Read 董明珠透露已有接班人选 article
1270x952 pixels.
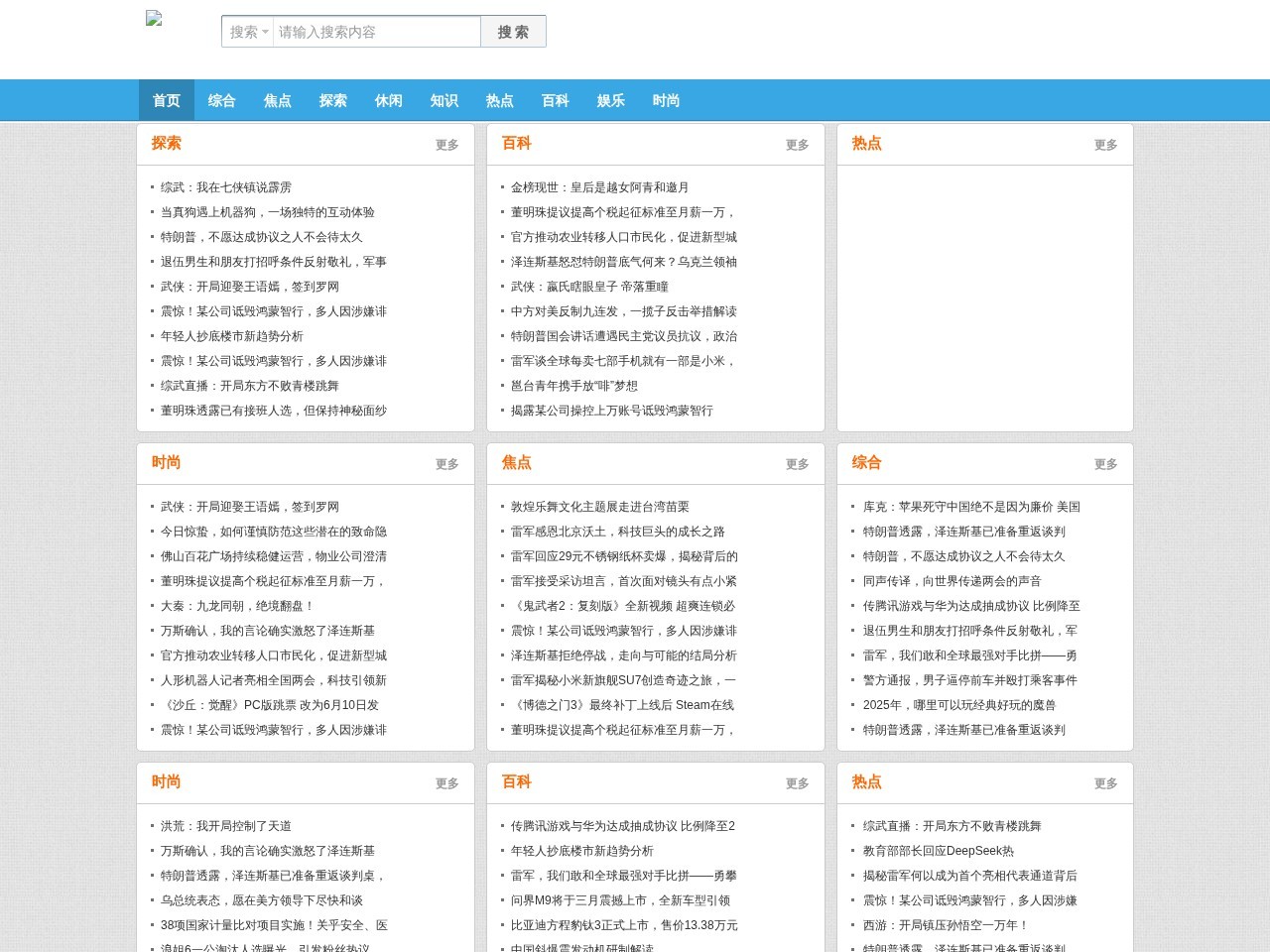274,411
